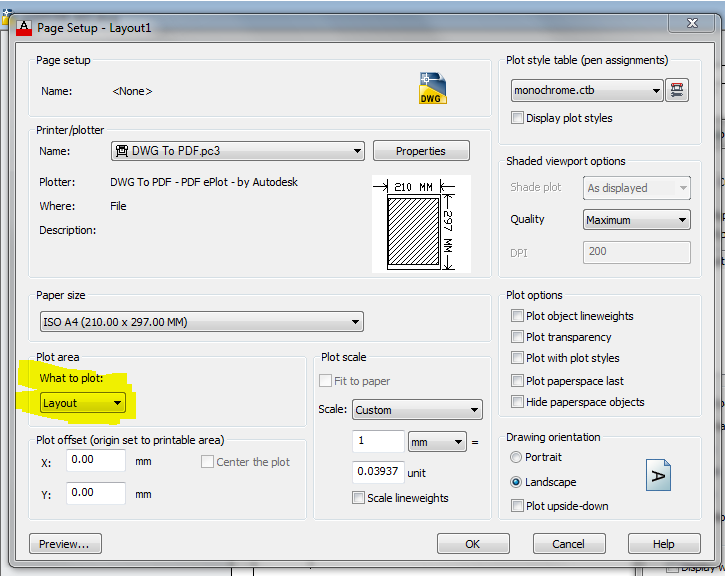Click the AutoCAD logo in the title bar

[x=24, y=28]
